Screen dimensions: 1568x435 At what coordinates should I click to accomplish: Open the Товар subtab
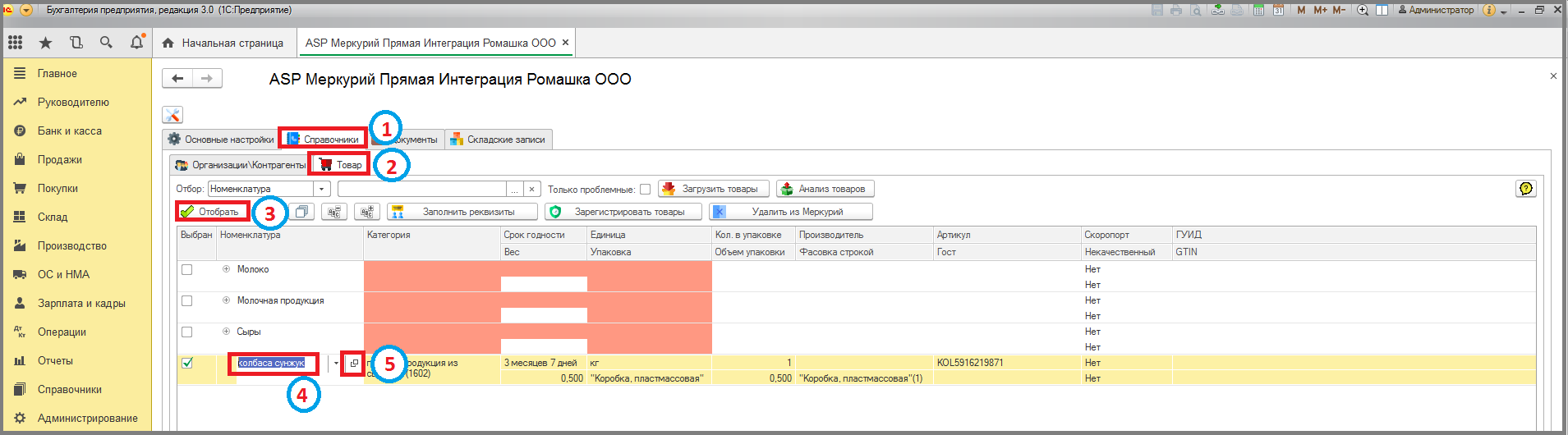(341, 165)
